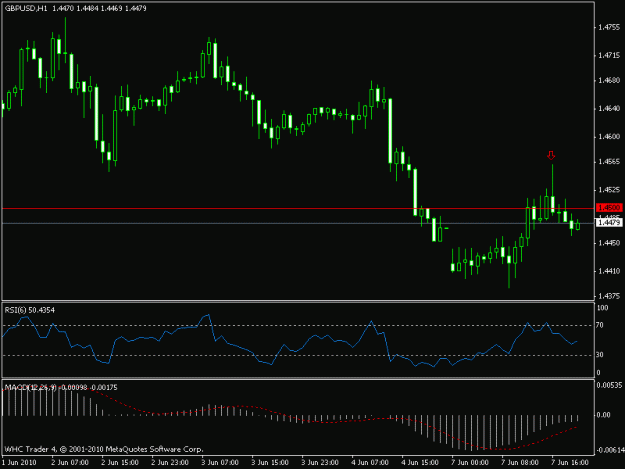Image resolution: width=625 pixels, height=469 pixels.
Task: Click the 1.4715 price axis label
Action: pyautogui.click(x=609, y=55)
